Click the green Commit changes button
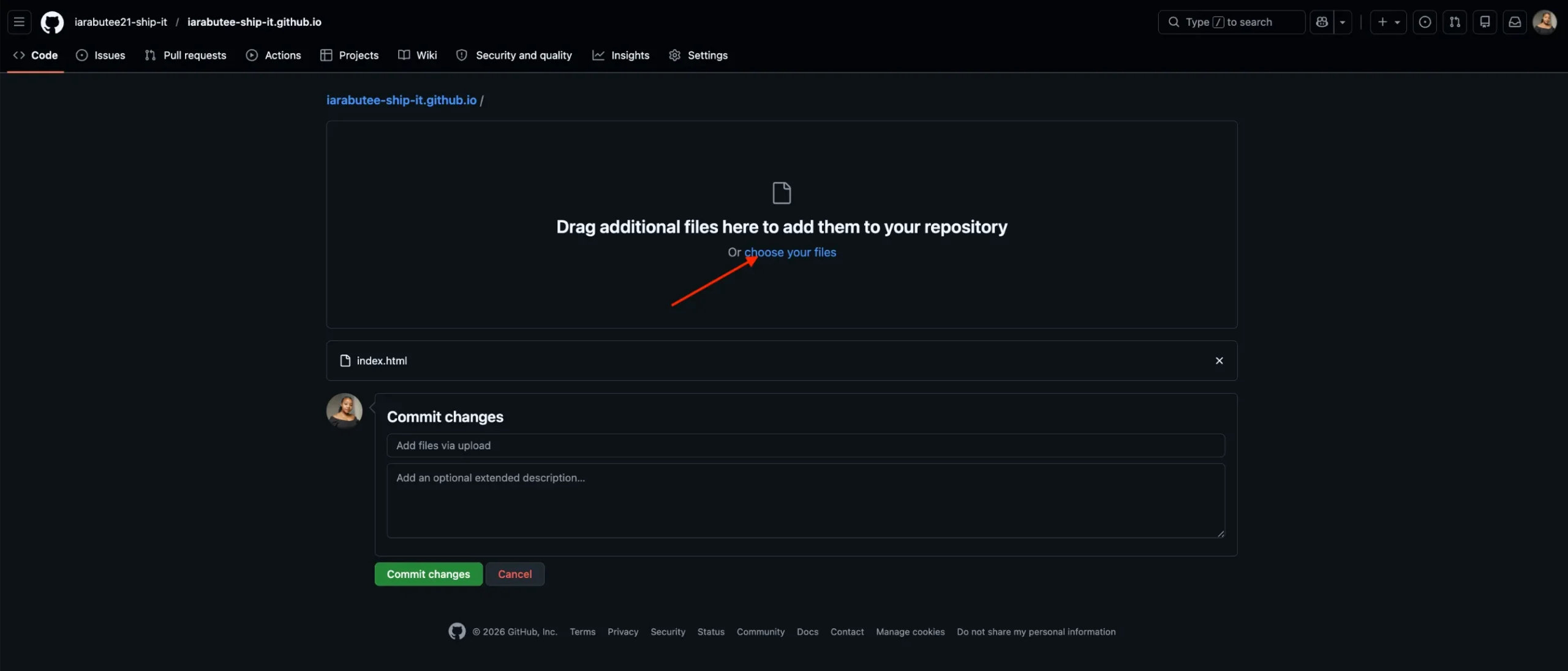This screenshot has height=671, width=1568. [428, 574]
